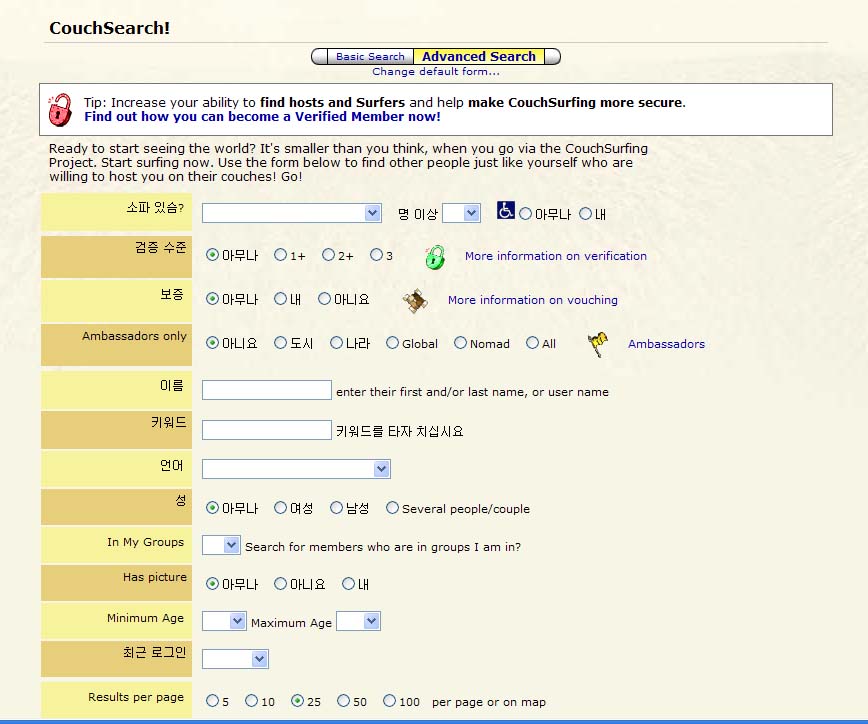Switch to the Basic Search tab
Screen dimensions: 868x724
click(370, 56)
